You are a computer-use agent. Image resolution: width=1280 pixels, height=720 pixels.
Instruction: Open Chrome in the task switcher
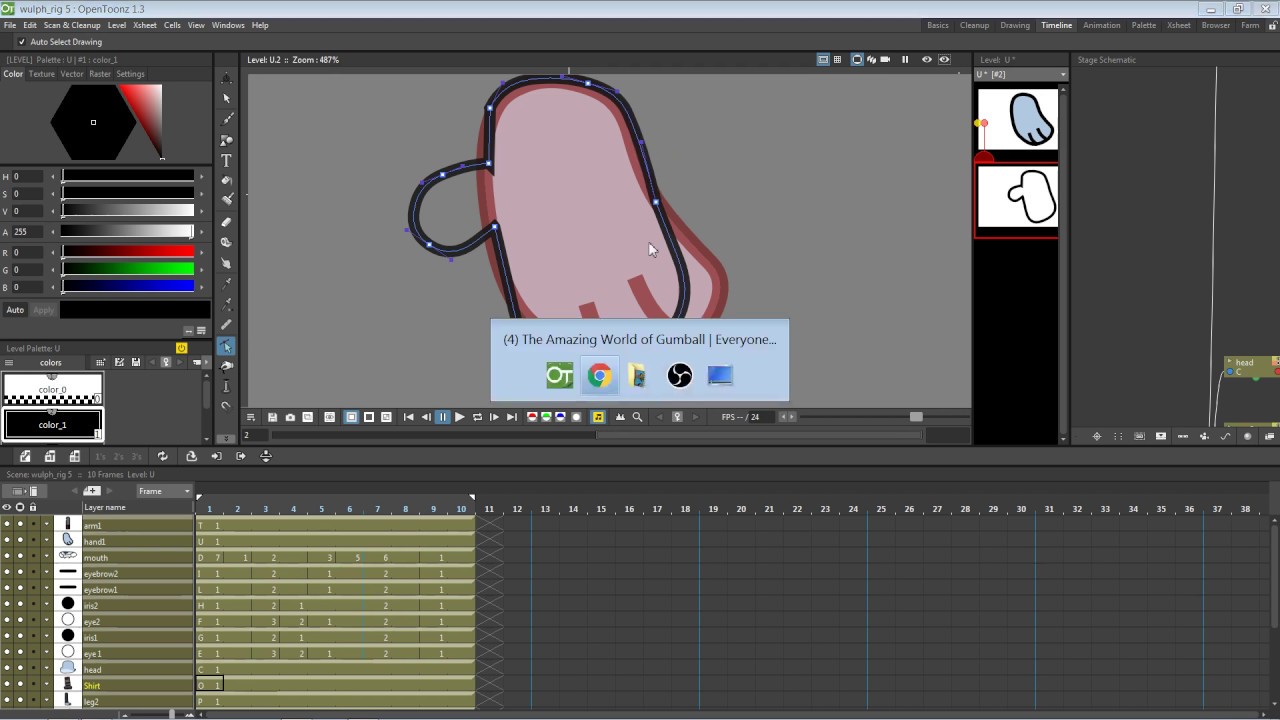[599, 375]
